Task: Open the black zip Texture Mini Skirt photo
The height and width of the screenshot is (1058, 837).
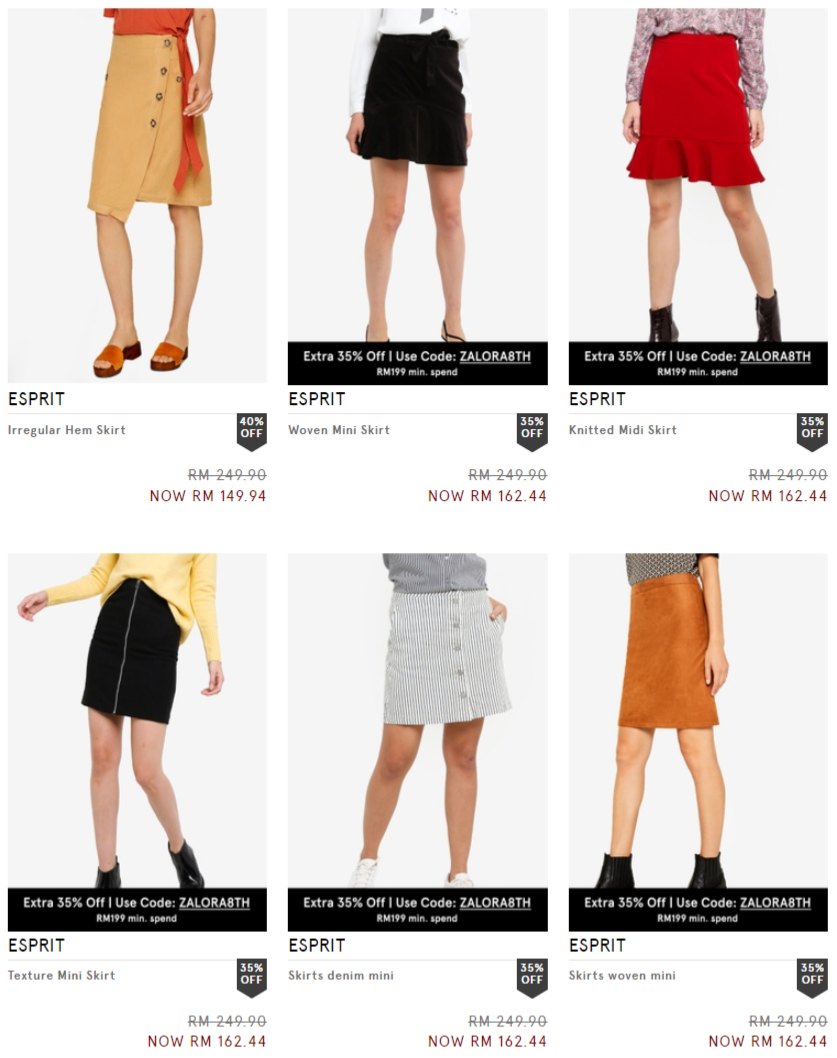Action: coord(137,721)
